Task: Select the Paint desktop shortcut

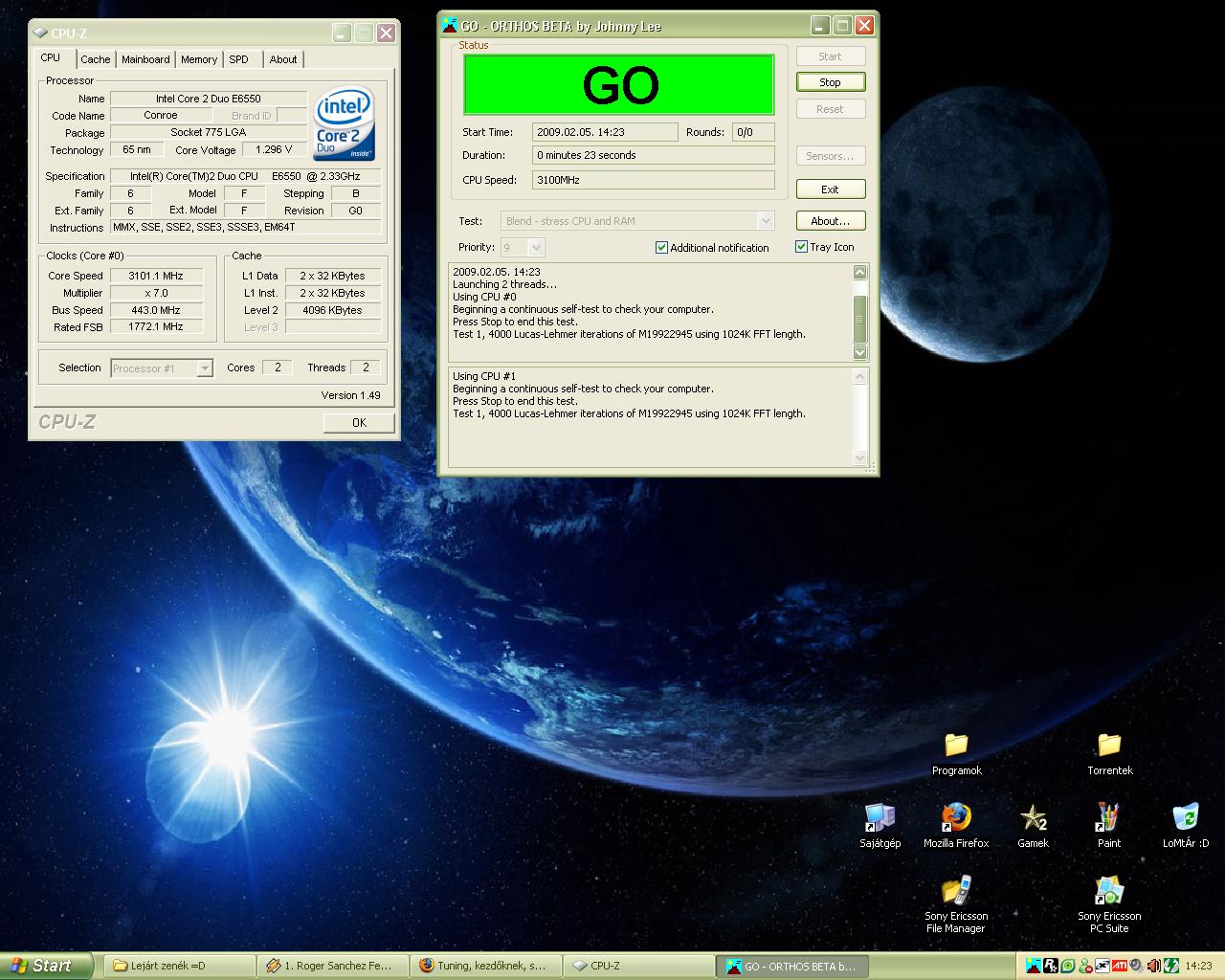Action: coord(1109,826)
